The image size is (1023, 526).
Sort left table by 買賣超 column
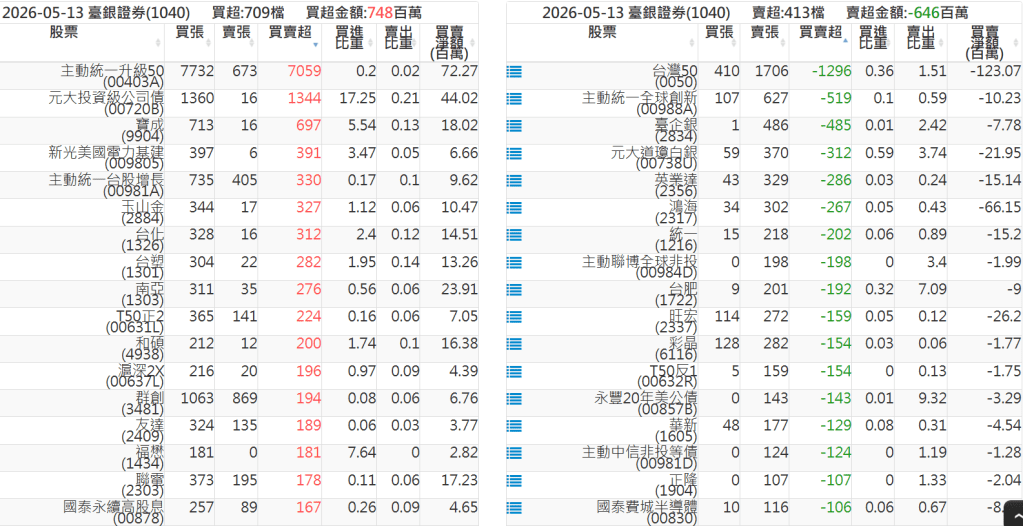pyautogui.click(x=290, y=43)
